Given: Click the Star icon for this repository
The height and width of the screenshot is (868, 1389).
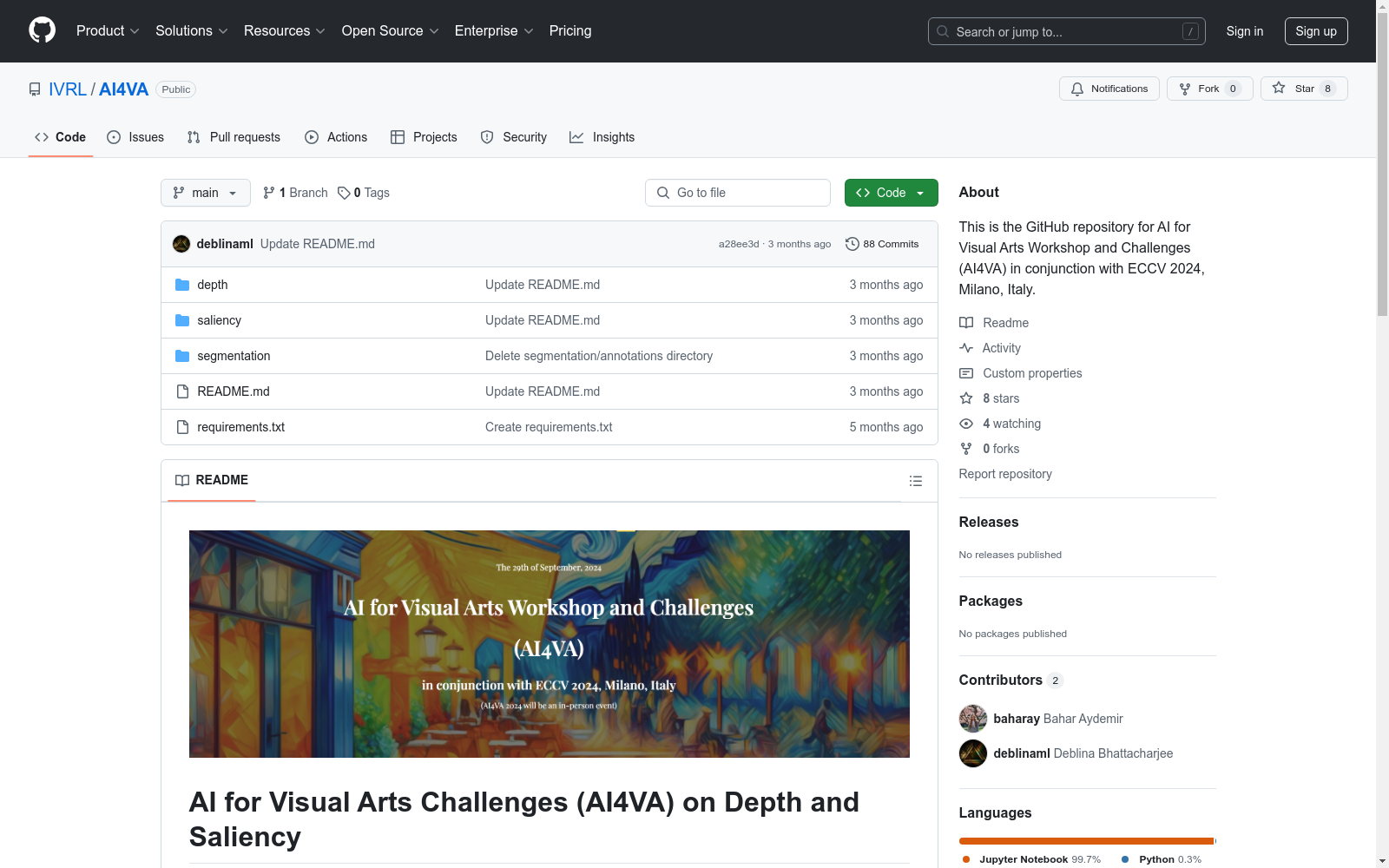Looking at the screenshot, I should click(x=1279, y=88).
